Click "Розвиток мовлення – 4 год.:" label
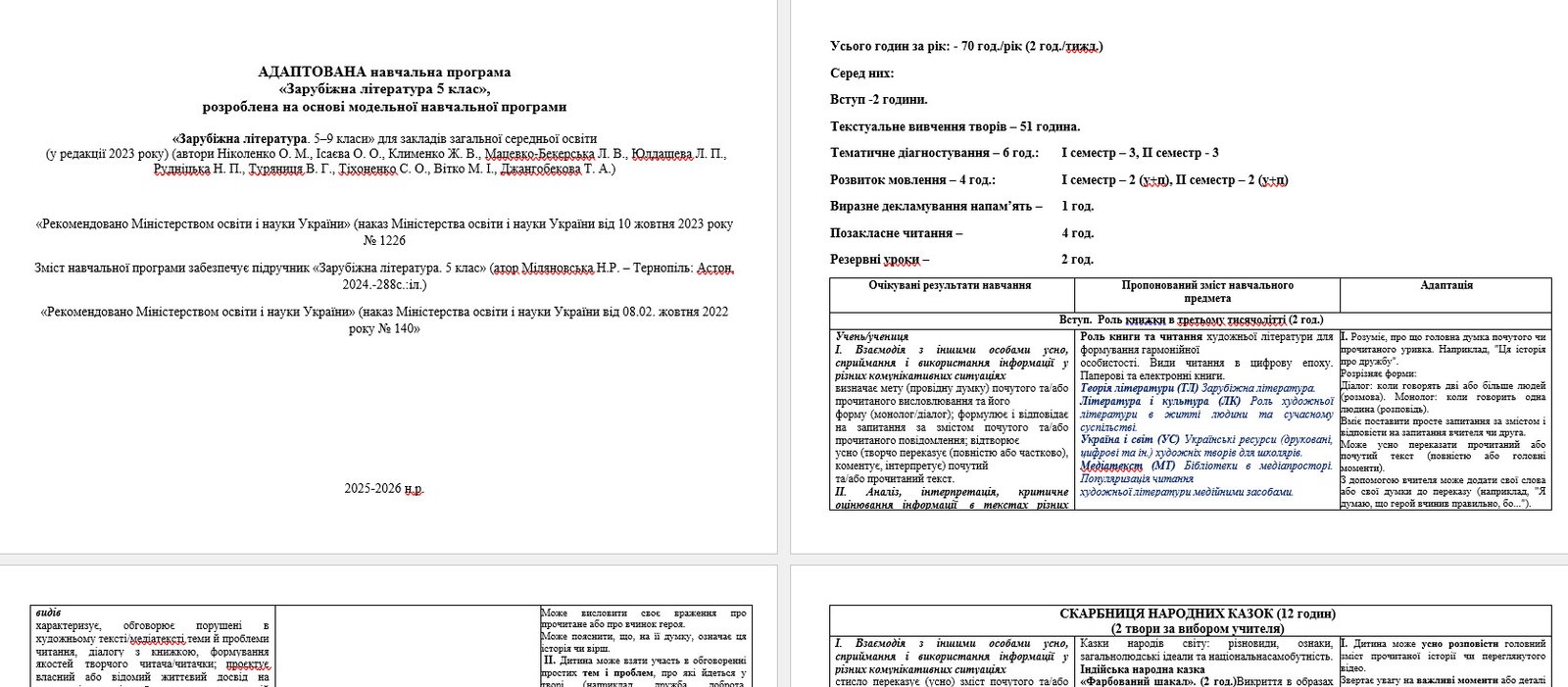This screenshot has height=687, width=1568. (x=912, y=180)
